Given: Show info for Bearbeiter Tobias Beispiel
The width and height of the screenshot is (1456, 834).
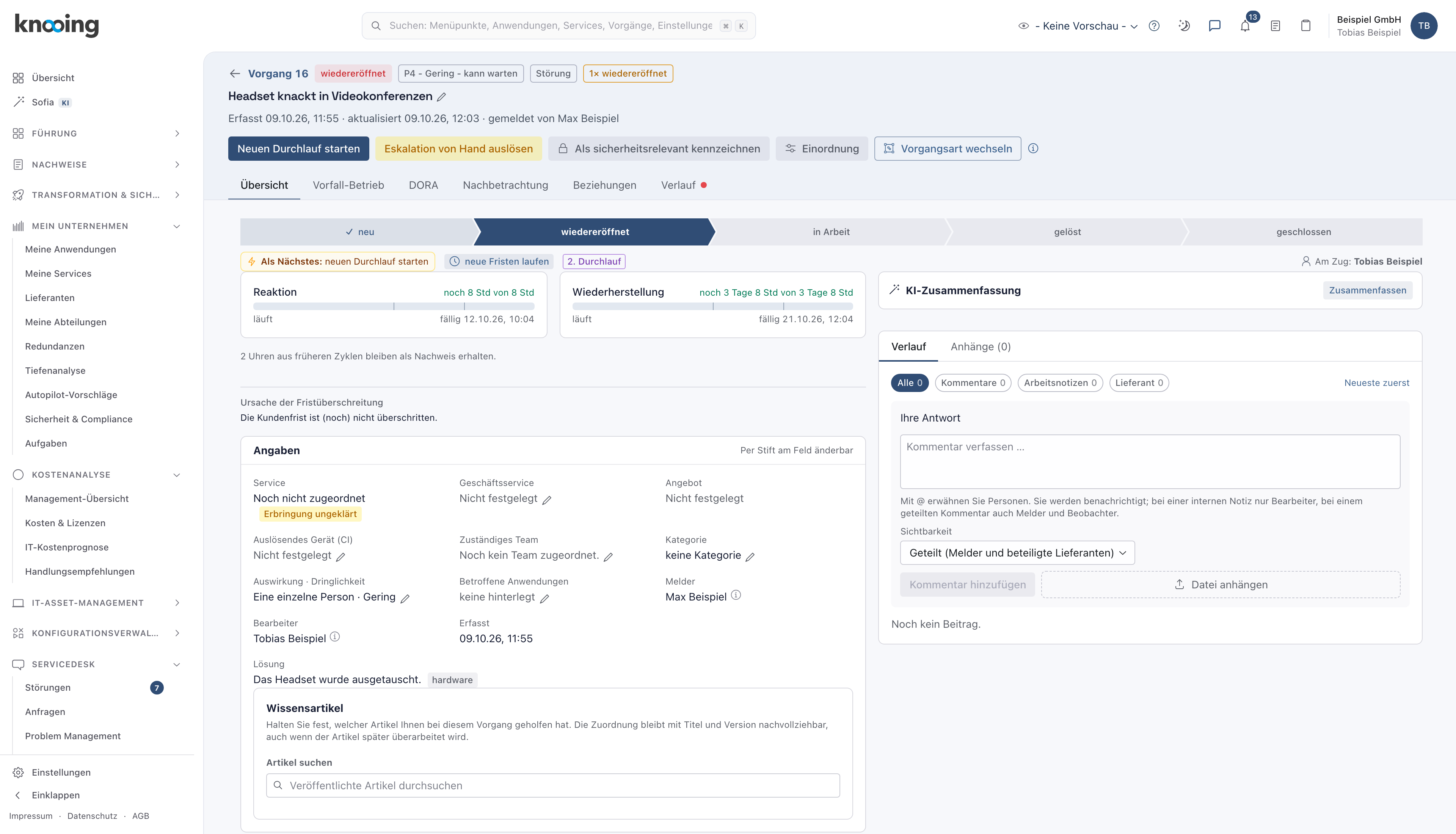Looking at the screenshot, I should tap(335, 637).
